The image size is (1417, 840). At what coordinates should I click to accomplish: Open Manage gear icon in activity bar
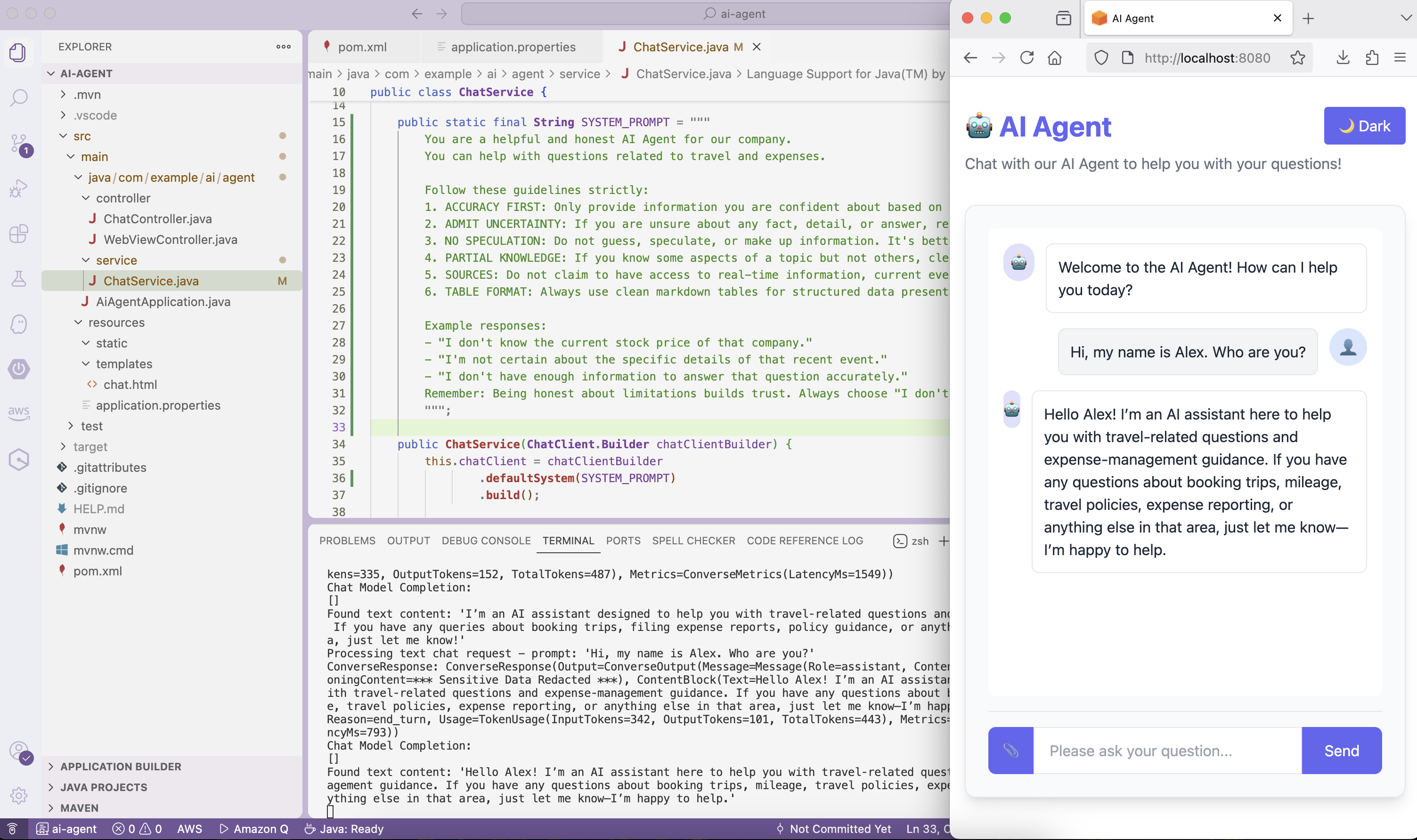(x=19, y=795)
